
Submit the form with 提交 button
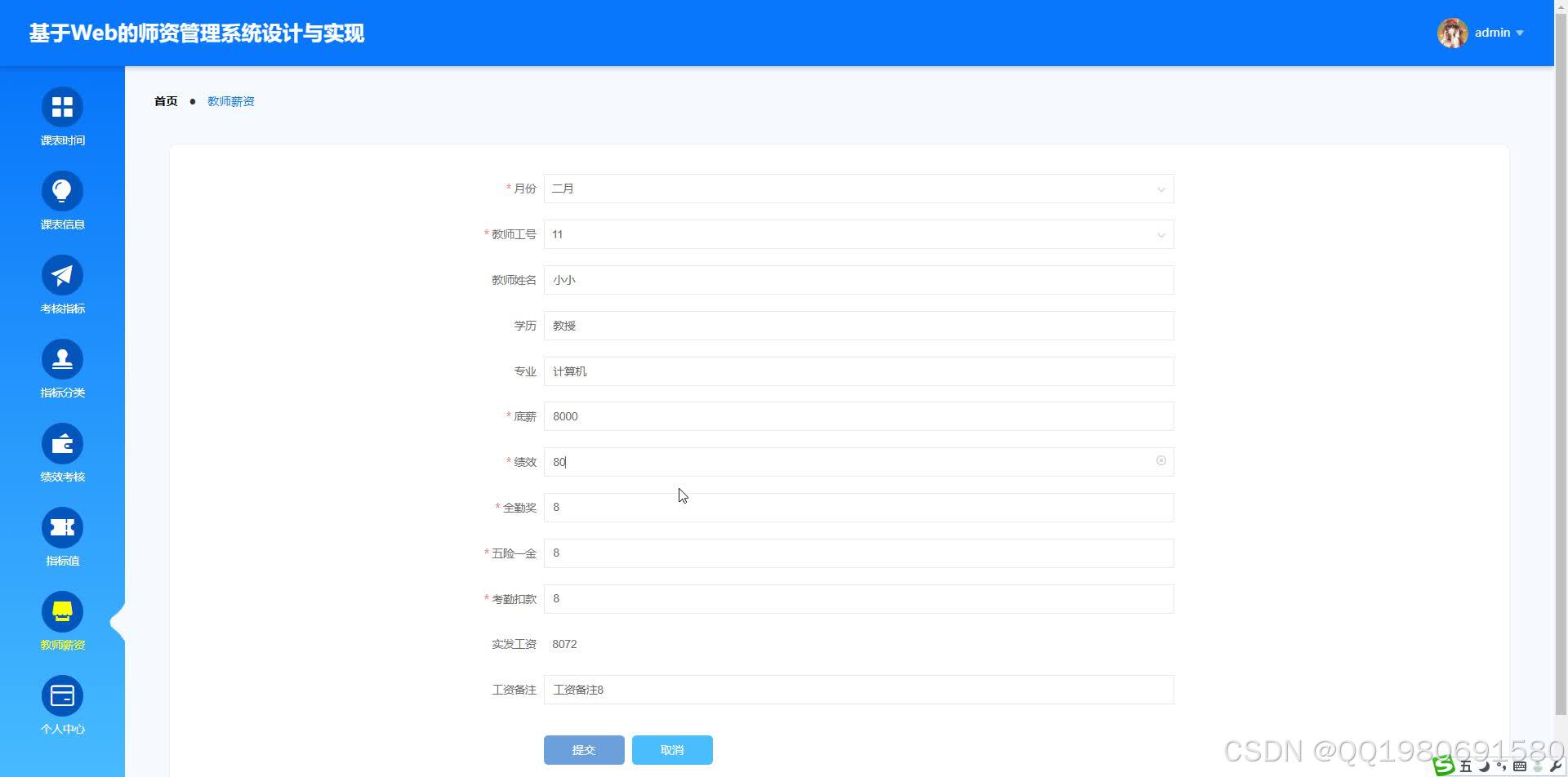(x=584, y=750)
